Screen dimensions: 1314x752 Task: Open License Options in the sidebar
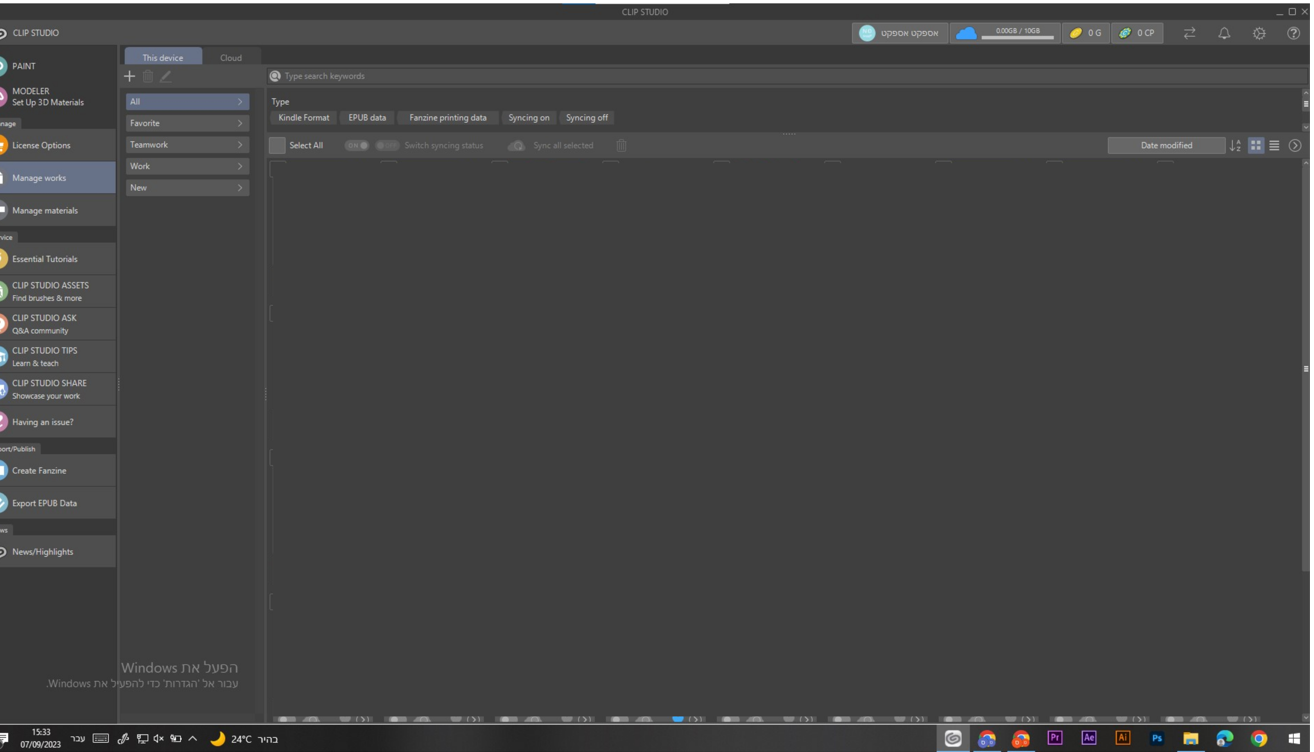tap(57, 145)
